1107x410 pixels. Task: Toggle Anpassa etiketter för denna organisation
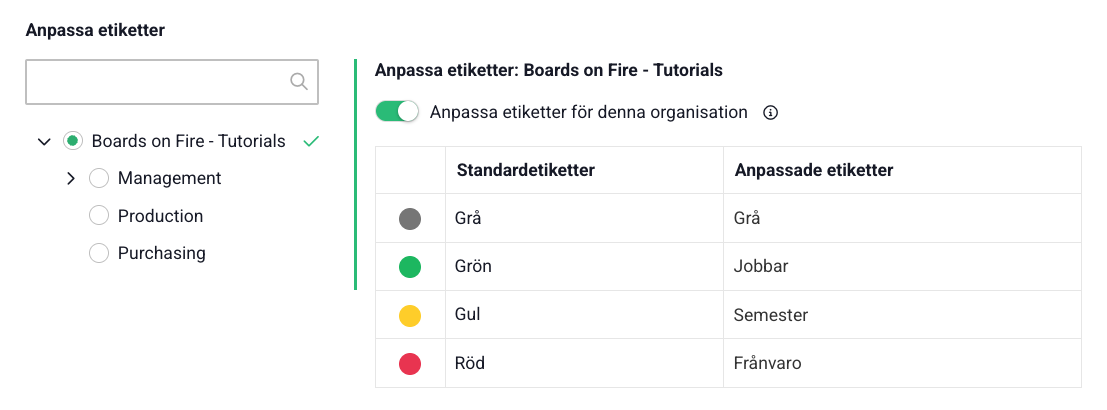(397, 112)
